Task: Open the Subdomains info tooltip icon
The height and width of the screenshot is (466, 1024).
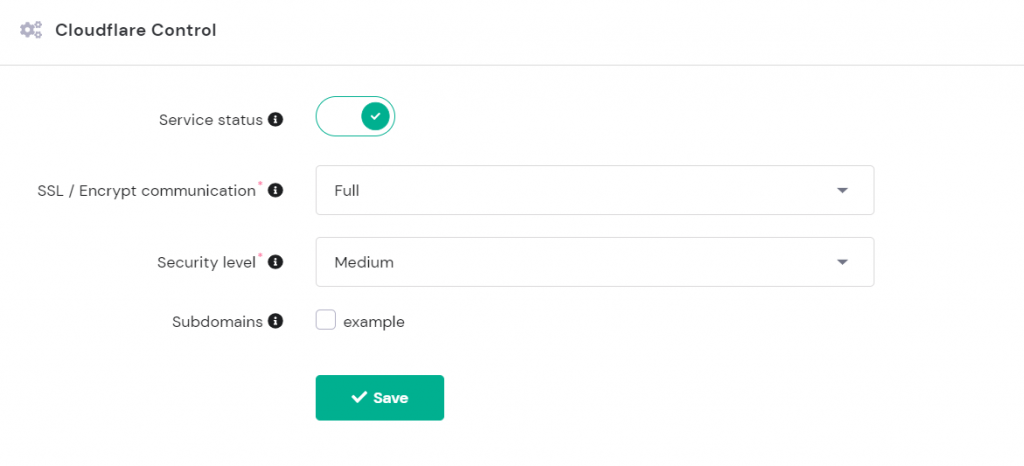Action: (276, 322)
